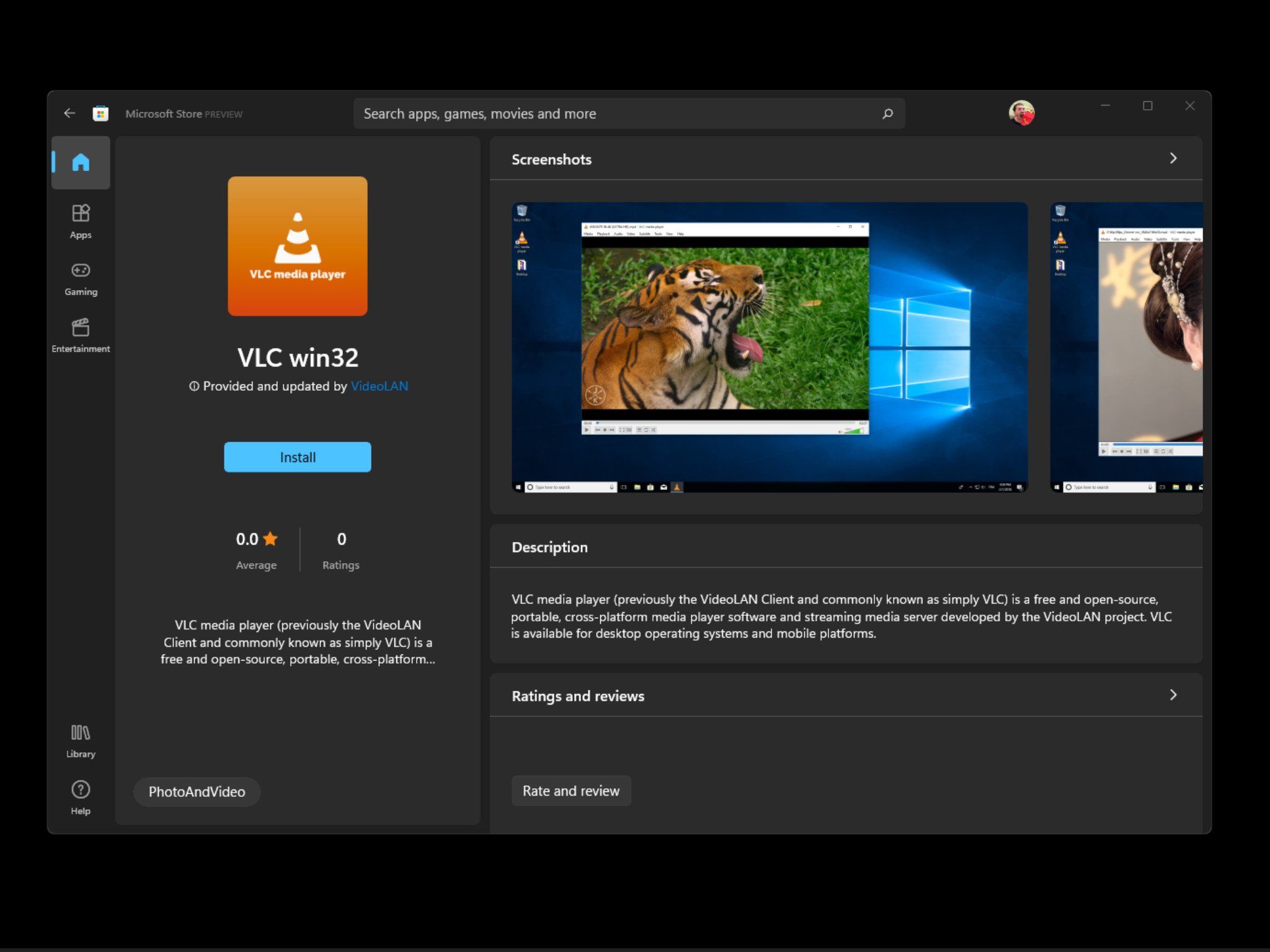This screenshot has height=952, width=1270.
Task: Open the Gaming section
Action: click(81, 277)
